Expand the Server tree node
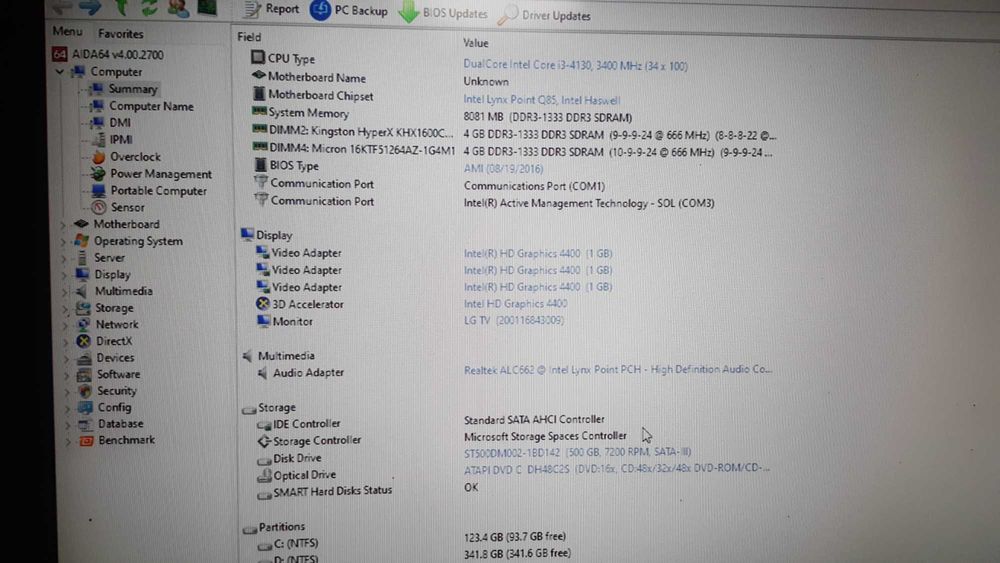Screen dimensions: 1000x563 (64, 258)
